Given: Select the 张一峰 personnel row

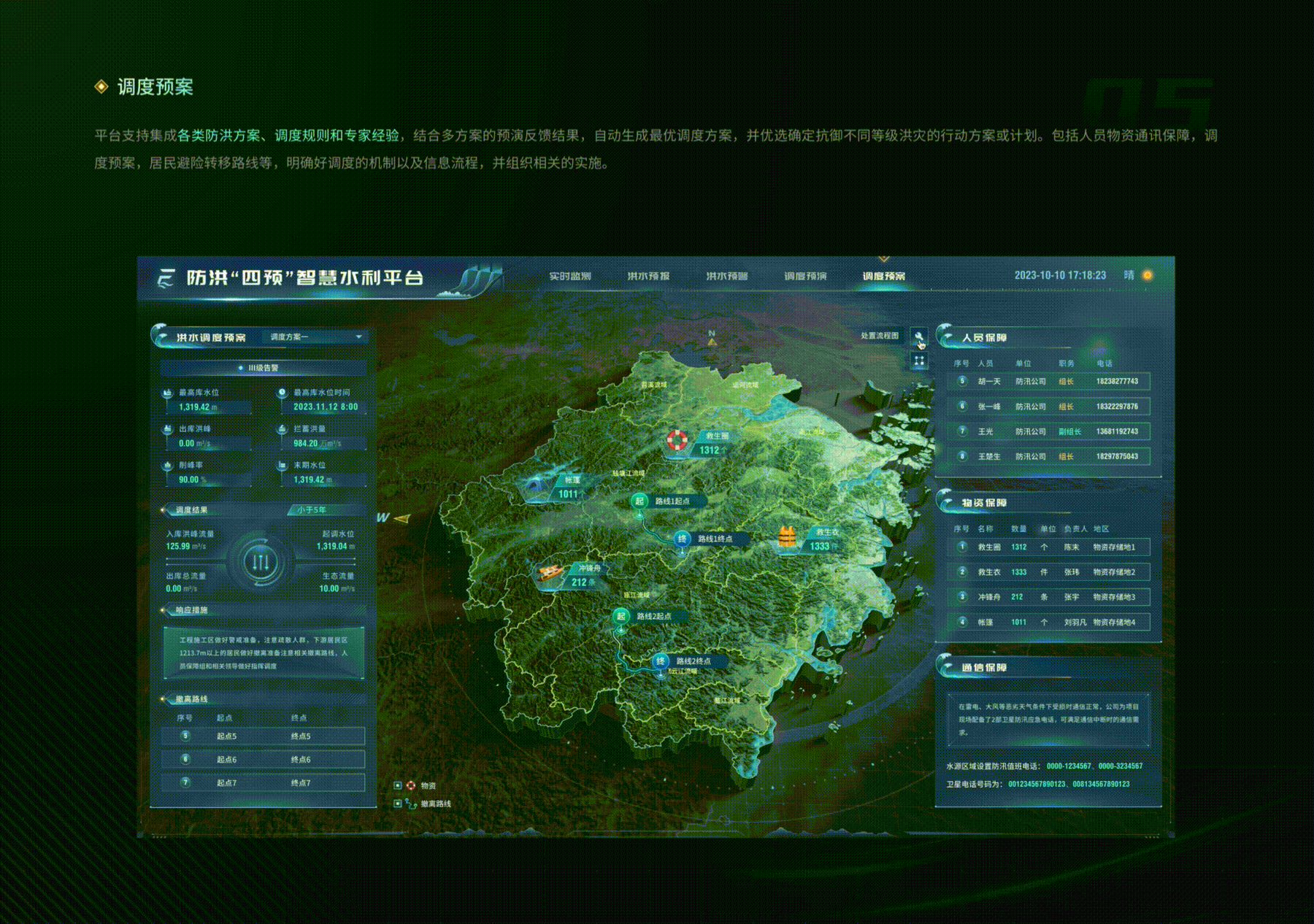Looking at the screenshot, I should point(1048,406).
